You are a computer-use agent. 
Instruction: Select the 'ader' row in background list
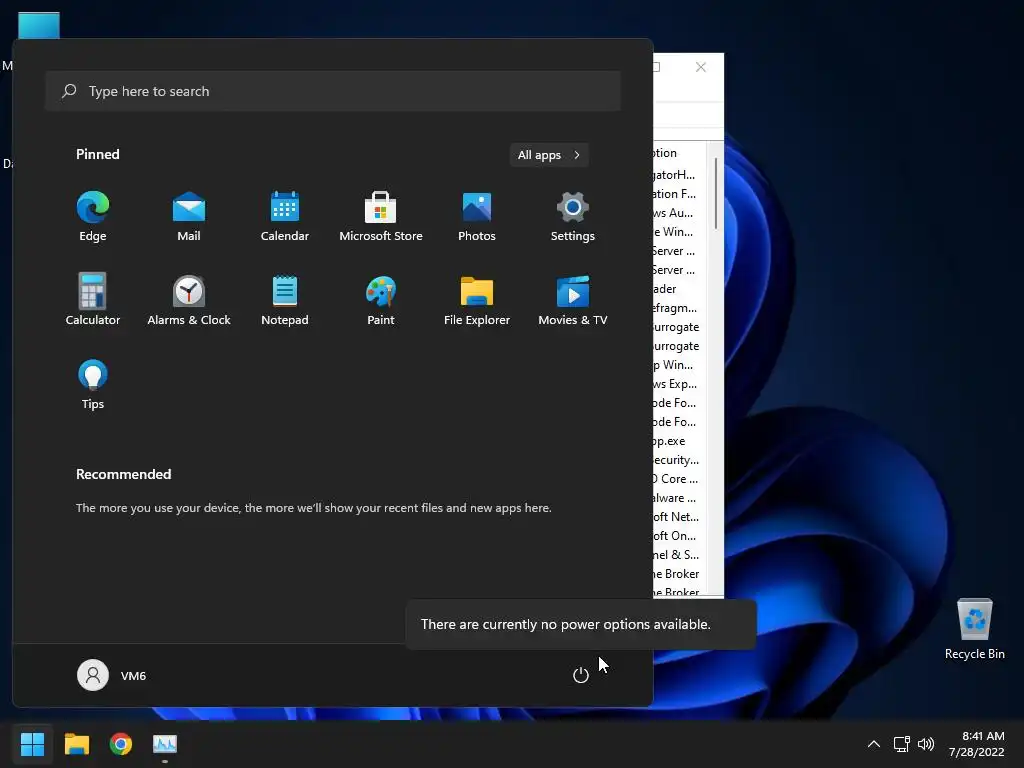(x=677, y=289)
